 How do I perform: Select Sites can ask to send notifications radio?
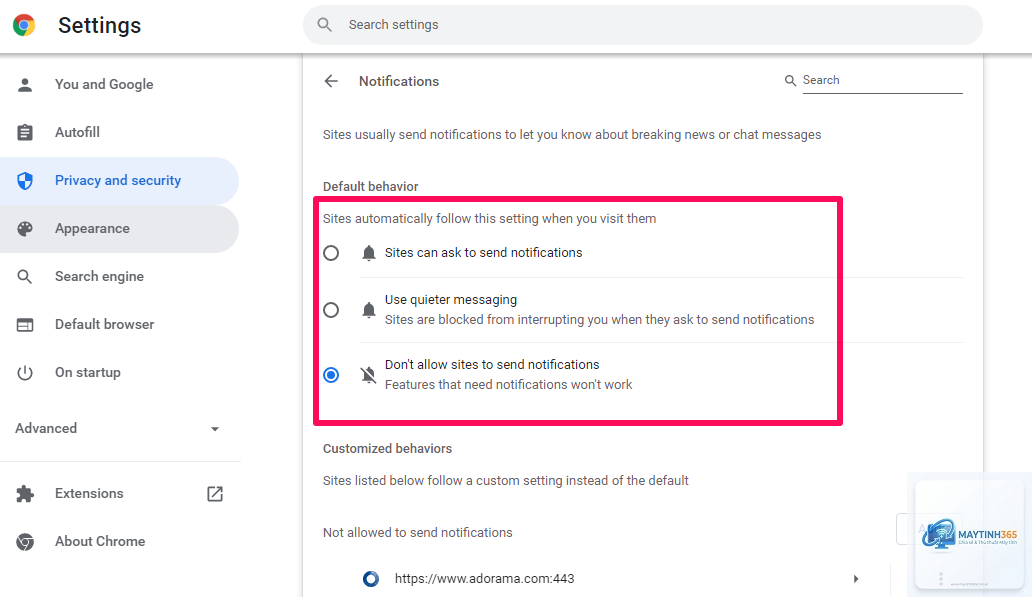click(331, 253)
